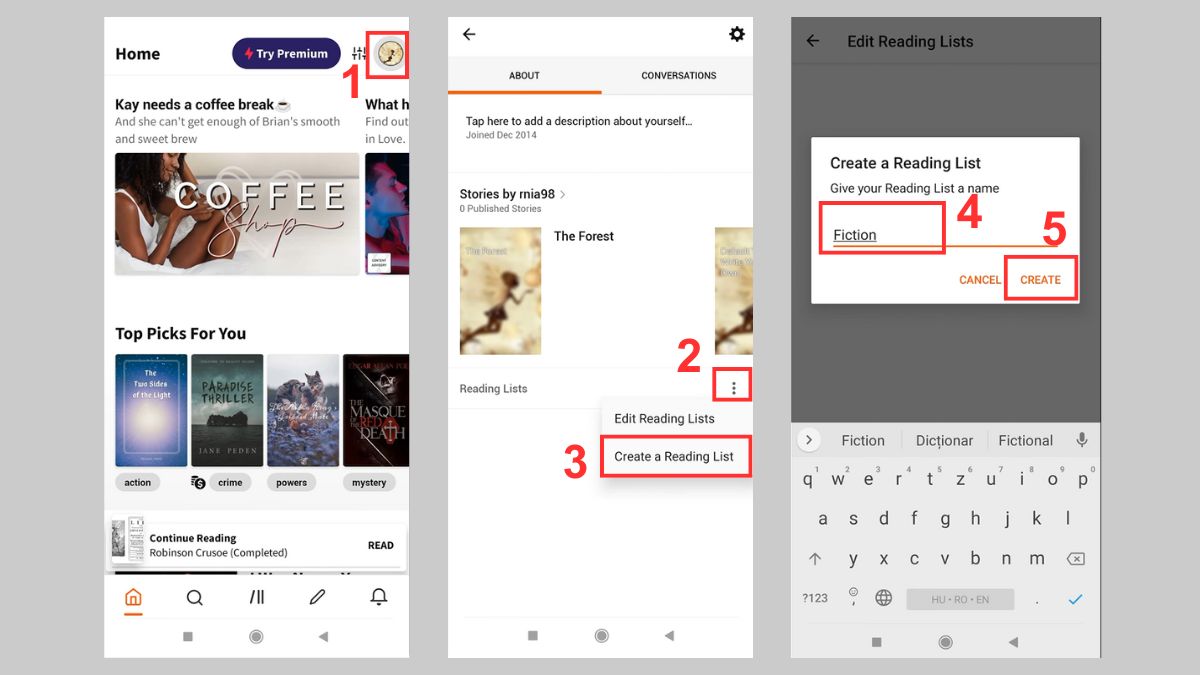Tap READ to continue Robinson Crusoe
Viewport: 1200px width, 675px height.
tap(381, 545)
